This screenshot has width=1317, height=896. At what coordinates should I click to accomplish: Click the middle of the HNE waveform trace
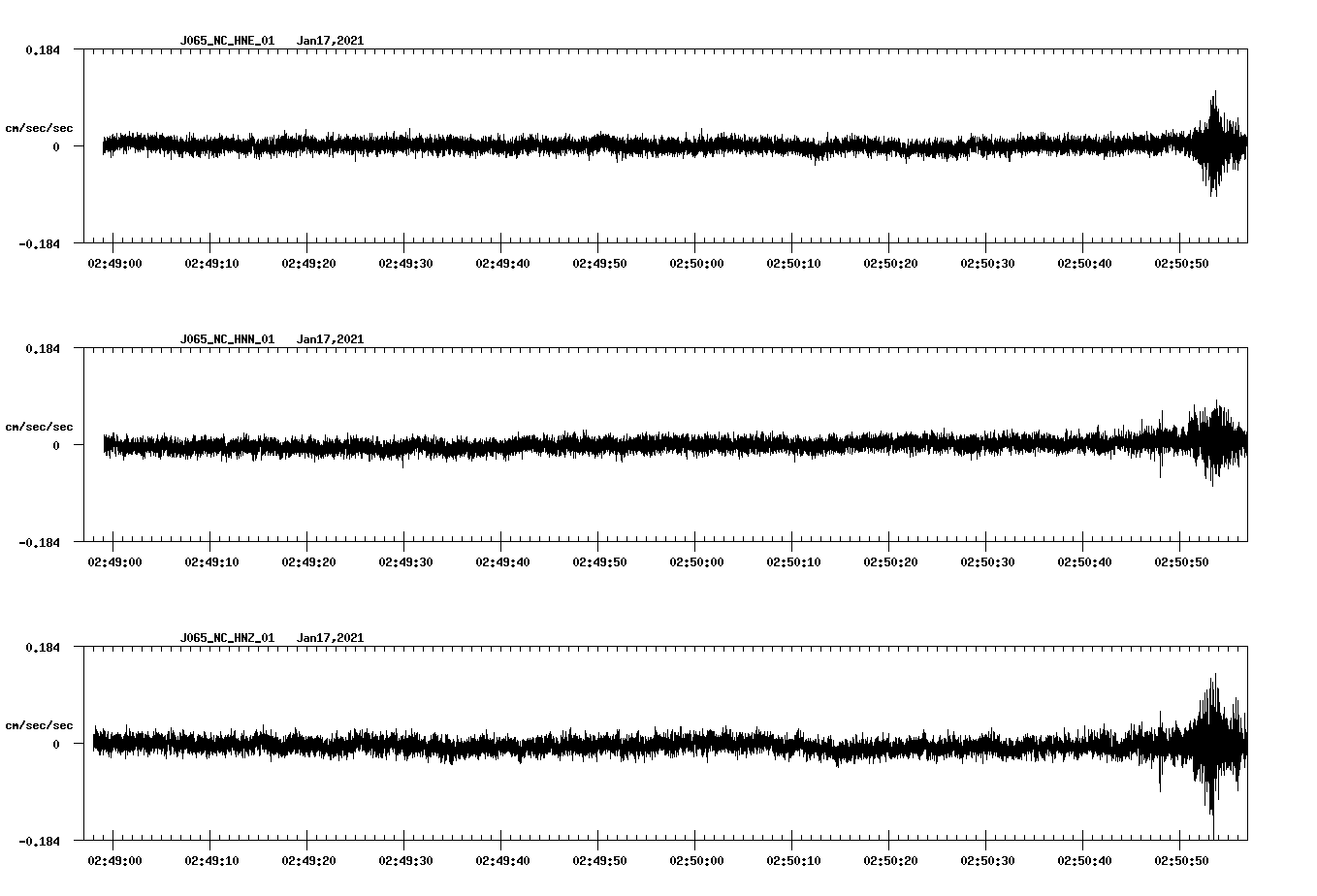[x=669, y=145]
